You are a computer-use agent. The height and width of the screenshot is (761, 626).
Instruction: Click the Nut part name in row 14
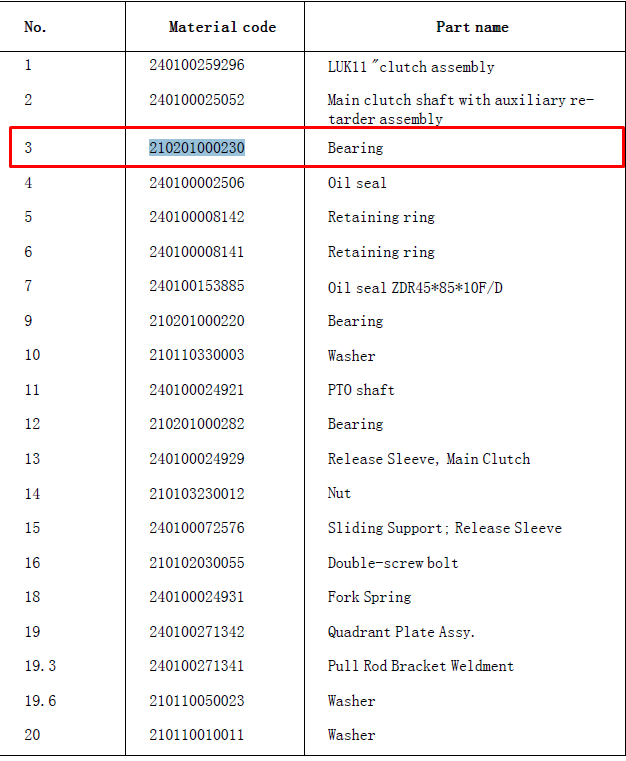(x=339, y=493)
